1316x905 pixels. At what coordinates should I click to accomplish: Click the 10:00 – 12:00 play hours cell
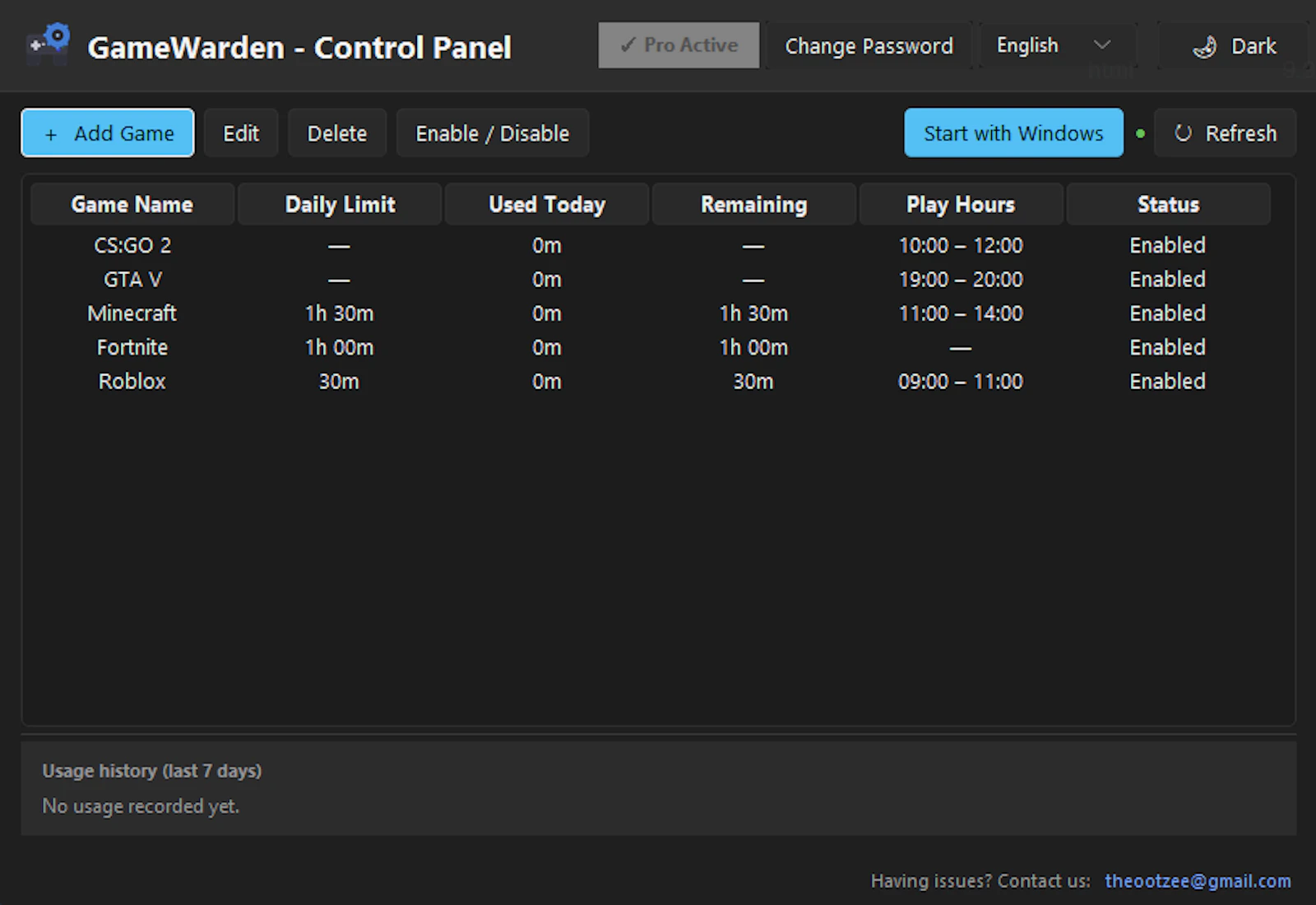pyautogui.click(x=961, y=245)
